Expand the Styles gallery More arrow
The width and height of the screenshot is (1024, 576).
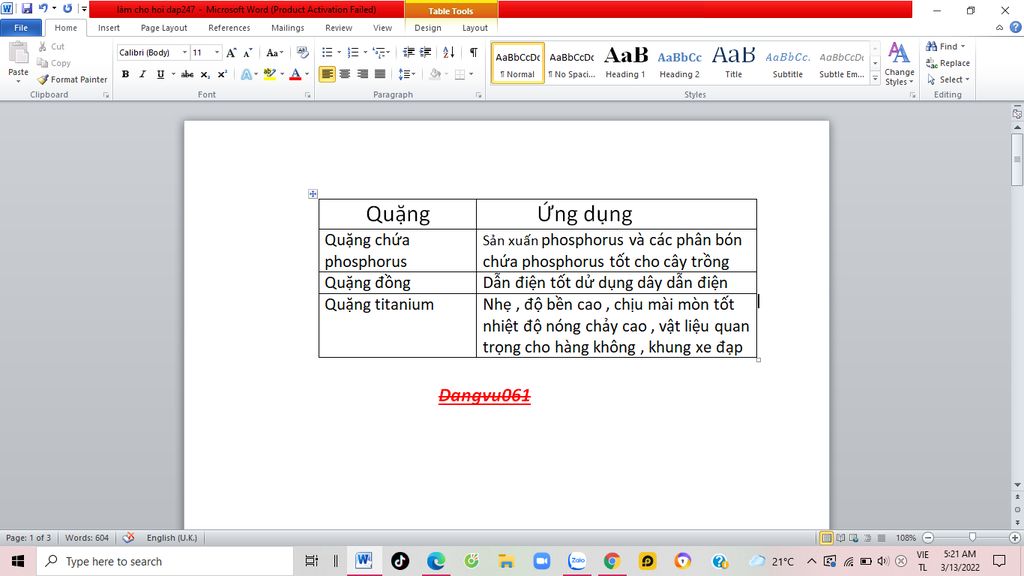pyautogui.click(x=876, y=78)
